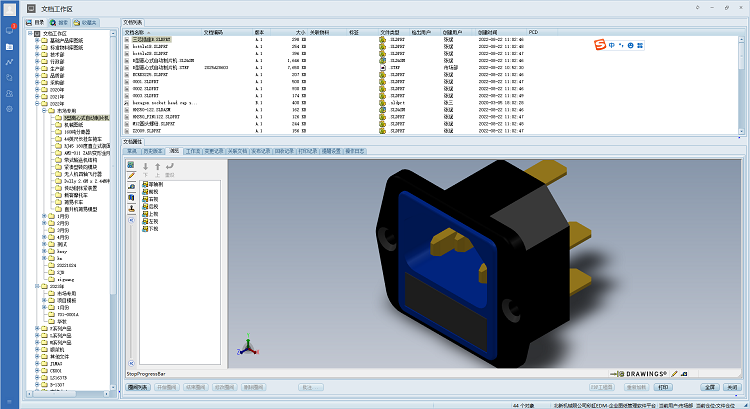Click the return arrow icon in view toolbar
This screenshot has height=409, width=750.
169,167
